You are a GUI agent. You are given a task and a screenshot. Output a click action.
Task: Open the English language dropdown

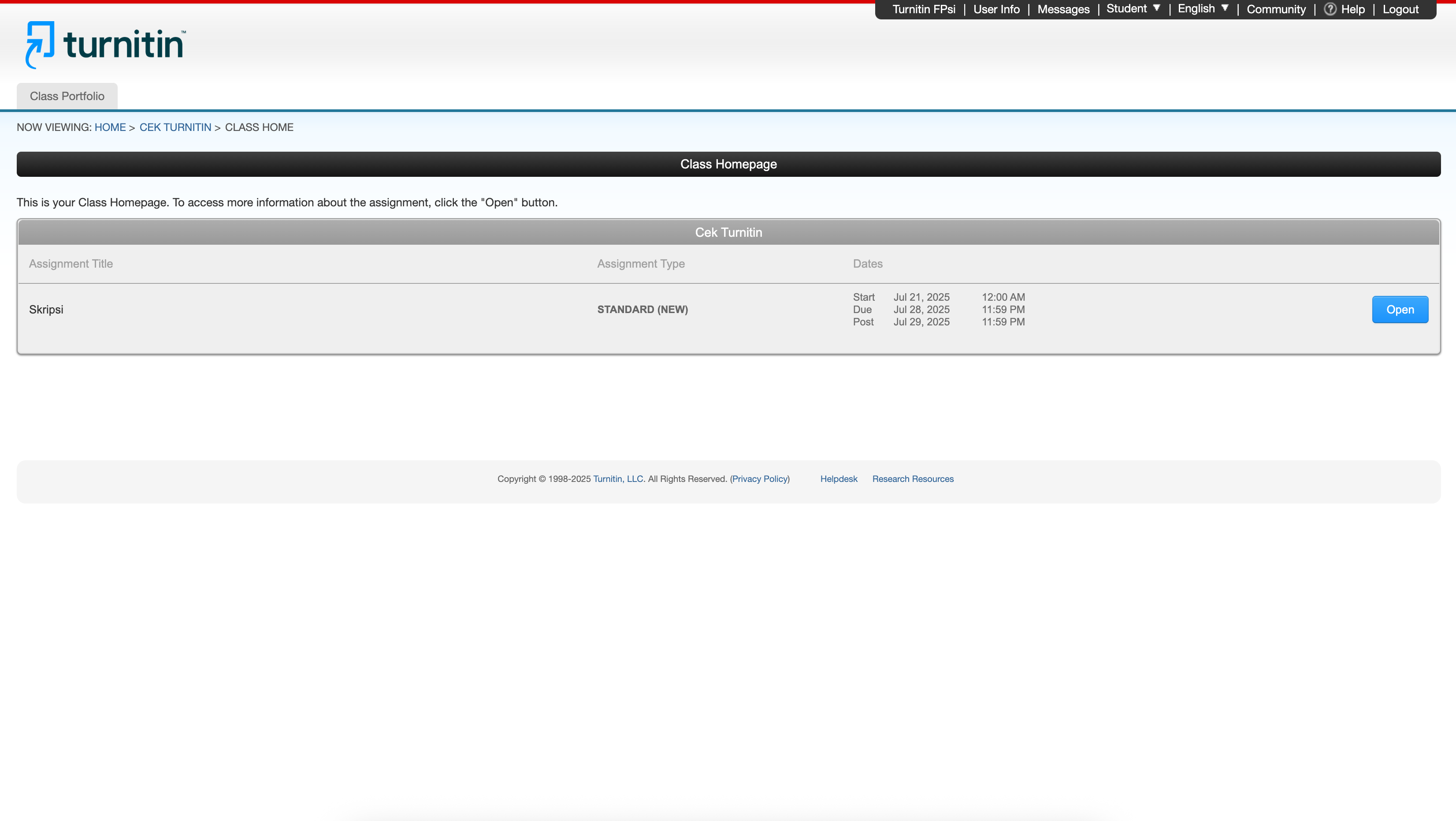pos(1203,8)
